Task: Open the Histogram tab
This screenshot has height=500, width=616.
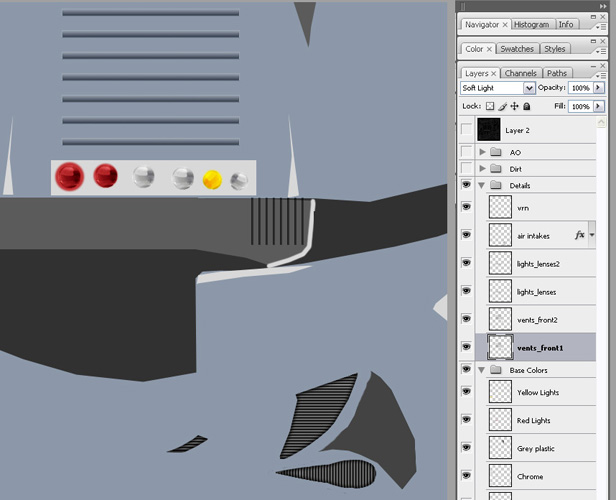Action: 532,24
